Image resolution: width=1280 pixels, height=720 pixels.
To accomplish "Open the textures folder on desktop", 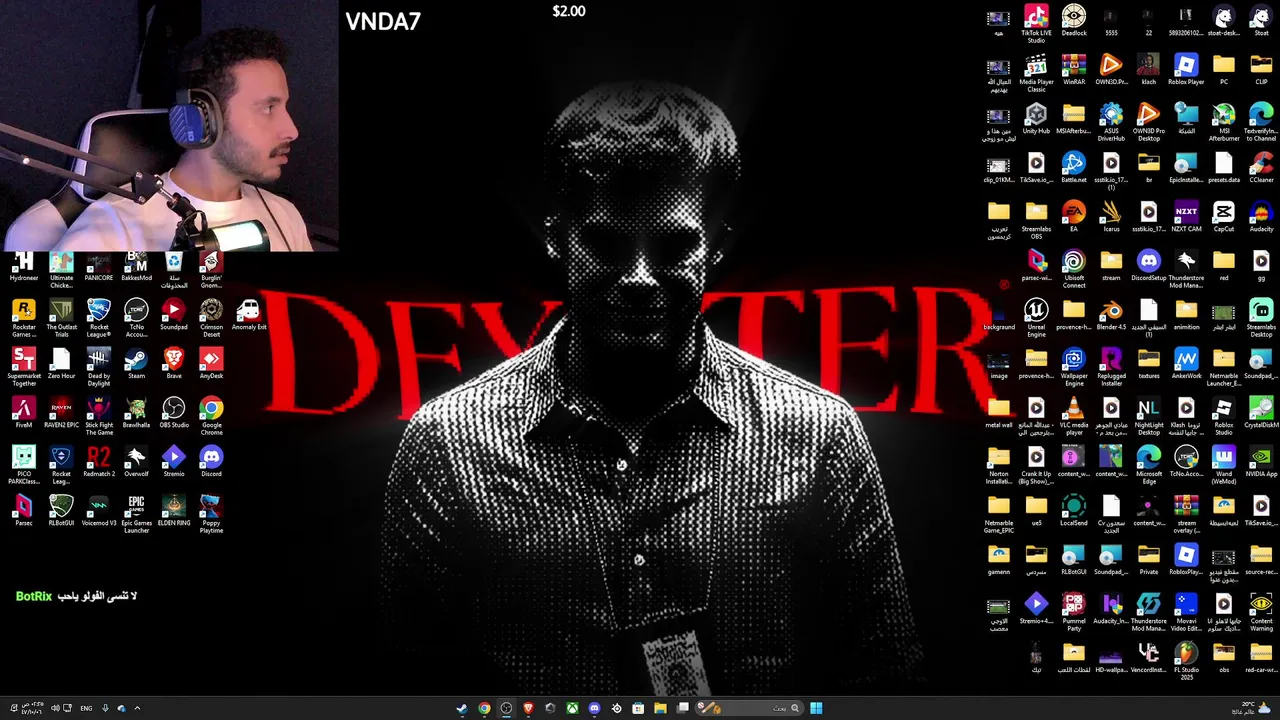I will [x=1149, y=364].
